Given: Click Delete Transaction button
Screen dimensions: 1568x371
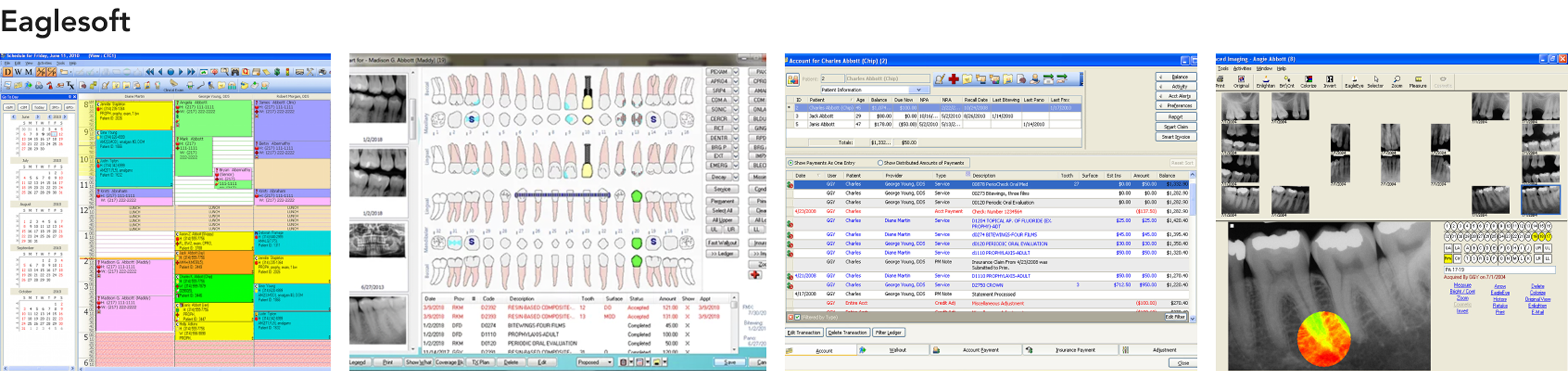Looking at the screenshot, I should 847,333.
